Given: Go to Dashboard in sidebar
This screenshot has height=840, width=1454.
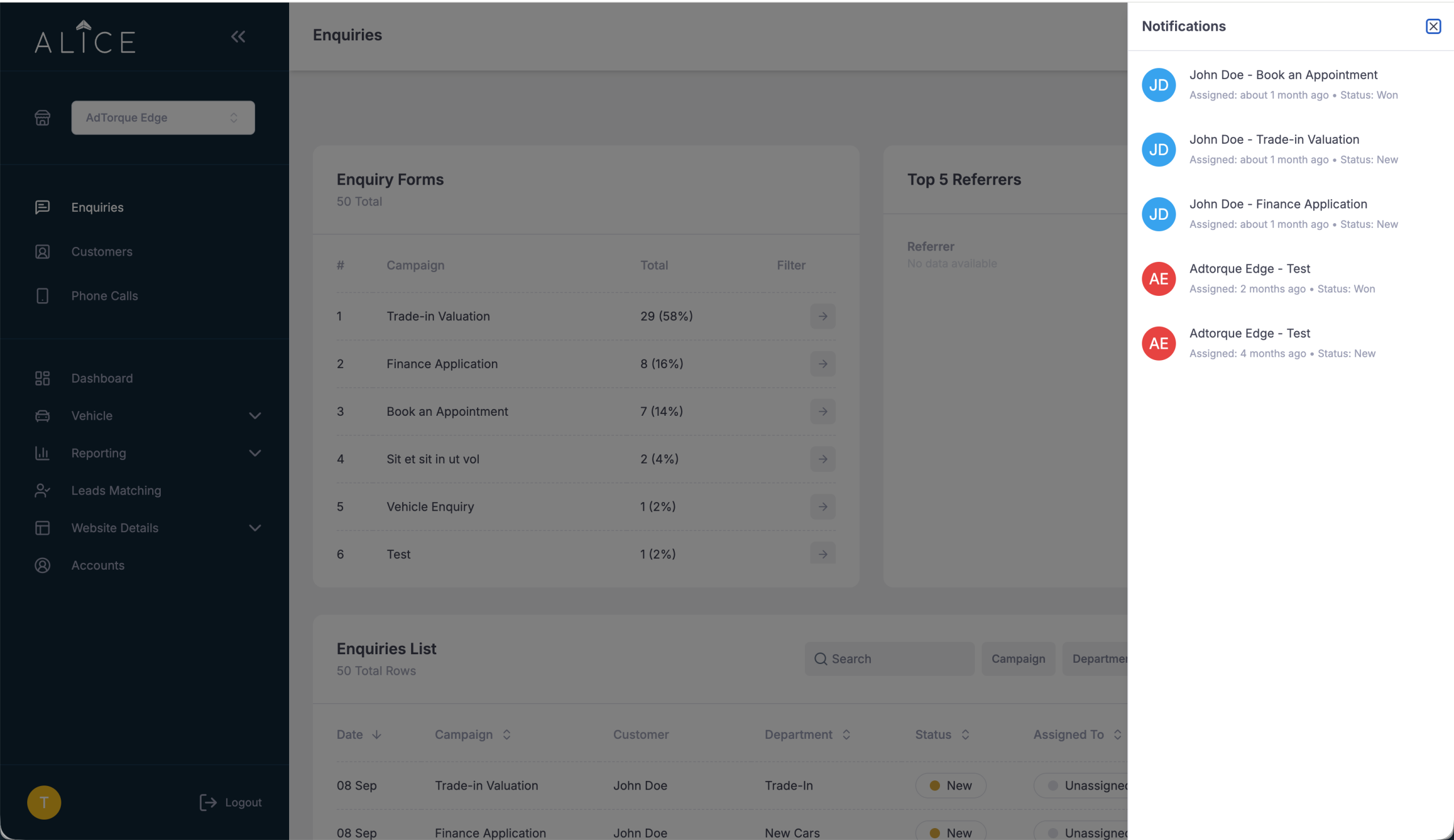Looking at the screenshot, I should point(102,378).
